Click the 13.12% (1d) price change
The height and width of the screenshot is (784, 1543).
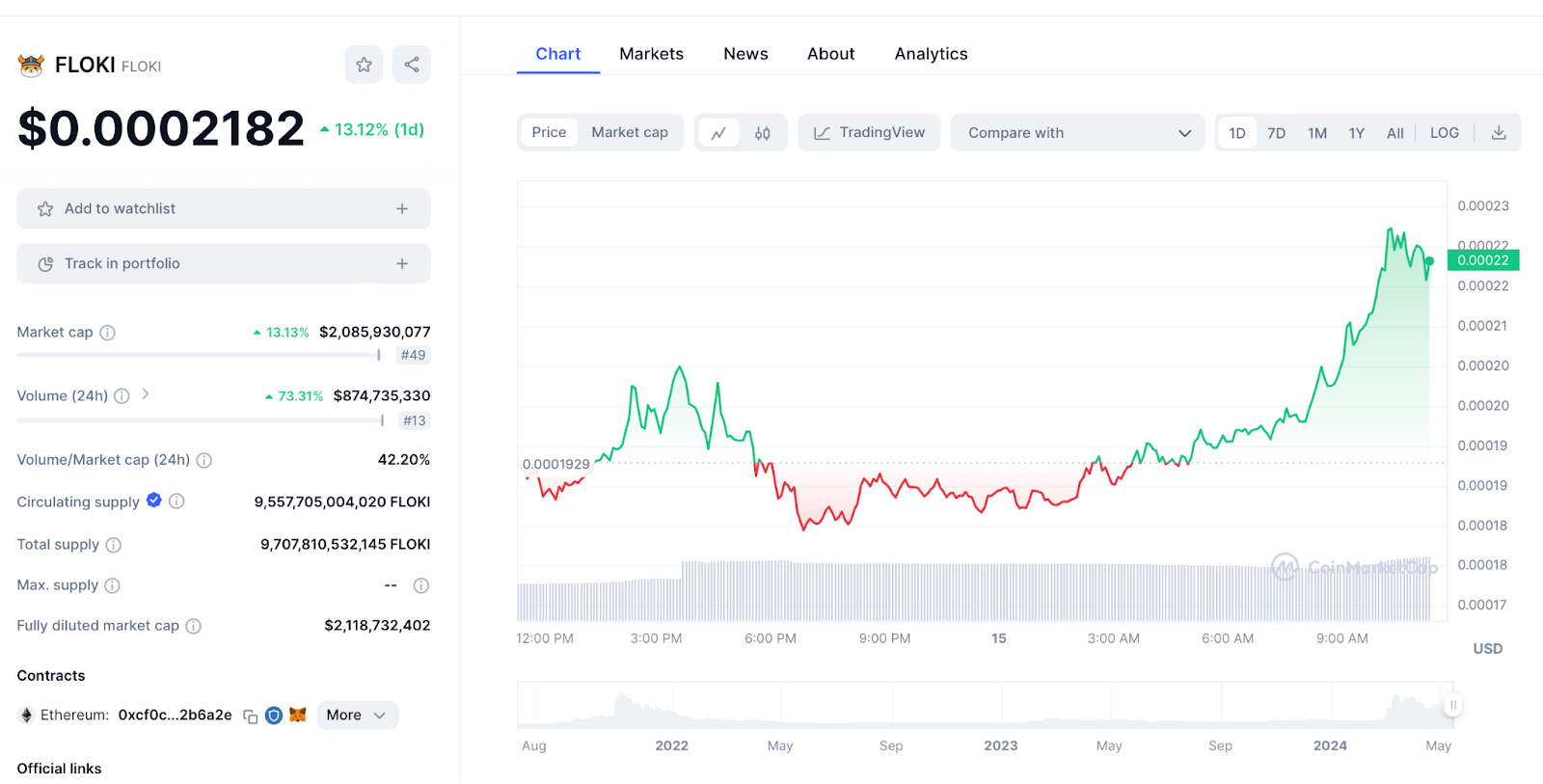(x=372, y=129)
